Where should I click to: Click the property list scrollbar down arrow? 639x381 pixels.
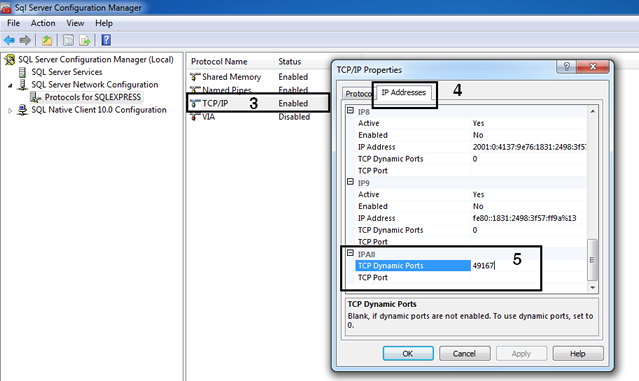click(x=593, y=288)
